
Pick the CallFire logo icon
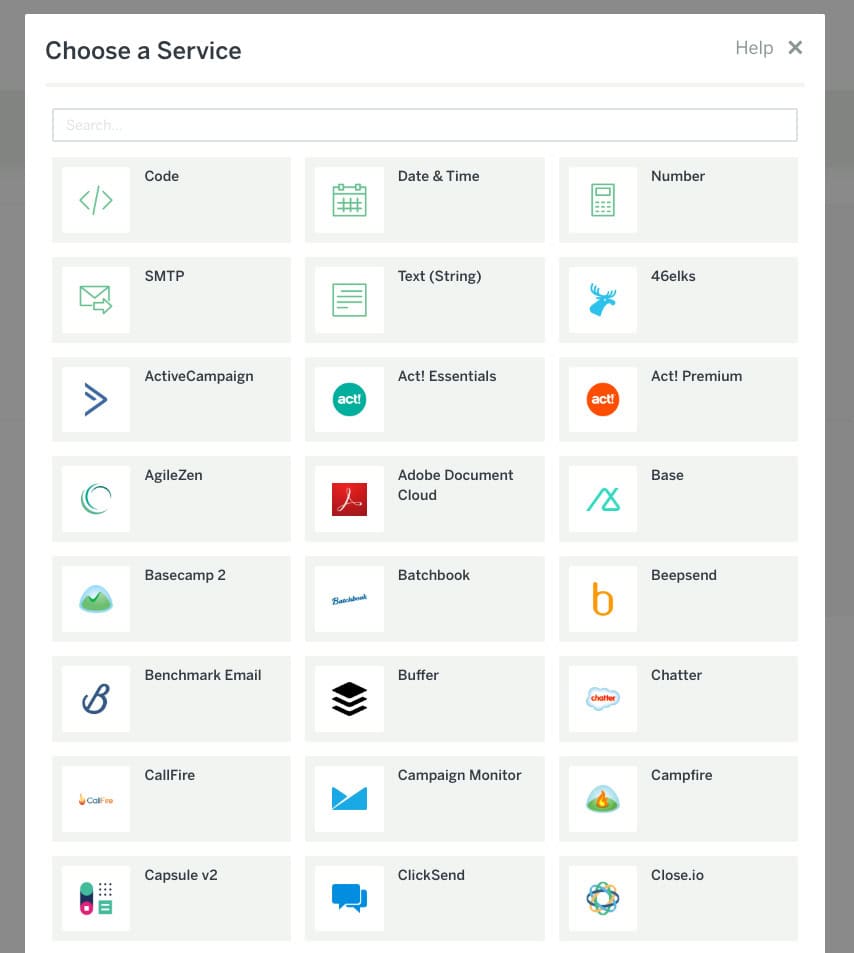click(96, 799)
